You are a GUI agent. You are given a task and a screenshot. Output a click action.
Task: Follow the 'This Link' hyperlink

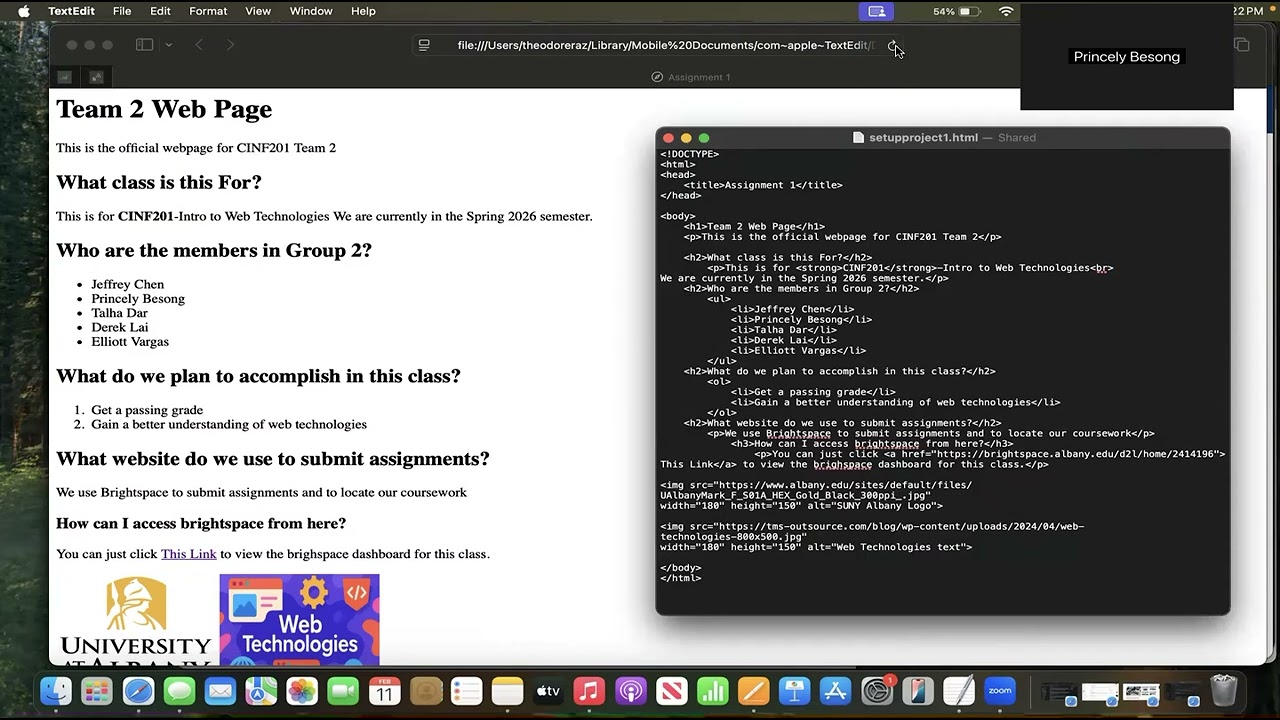(x=188, y=554)
